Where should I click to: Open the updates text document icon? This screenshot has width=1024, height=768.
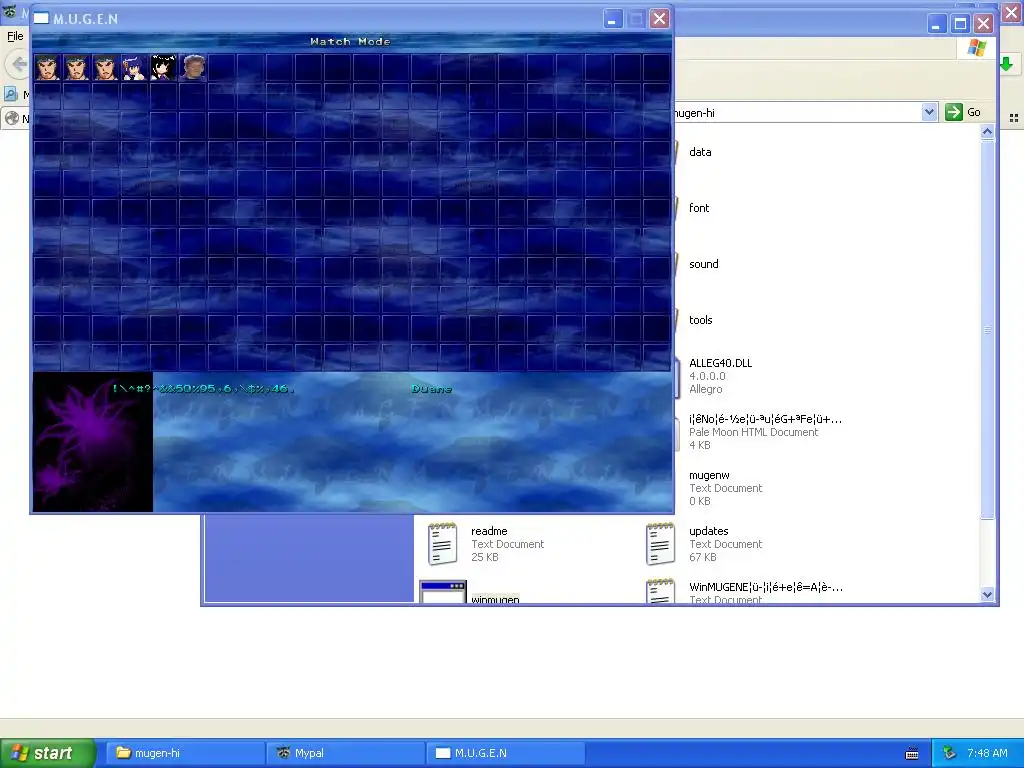tap(660, 543)
